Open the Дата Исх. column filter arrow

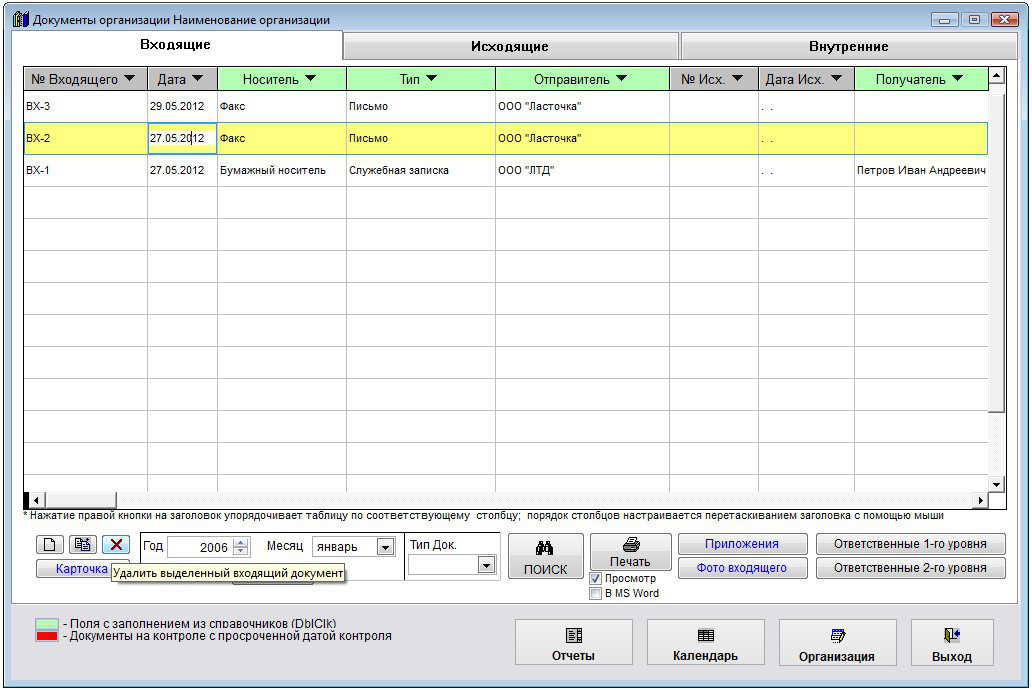(836, 78)
